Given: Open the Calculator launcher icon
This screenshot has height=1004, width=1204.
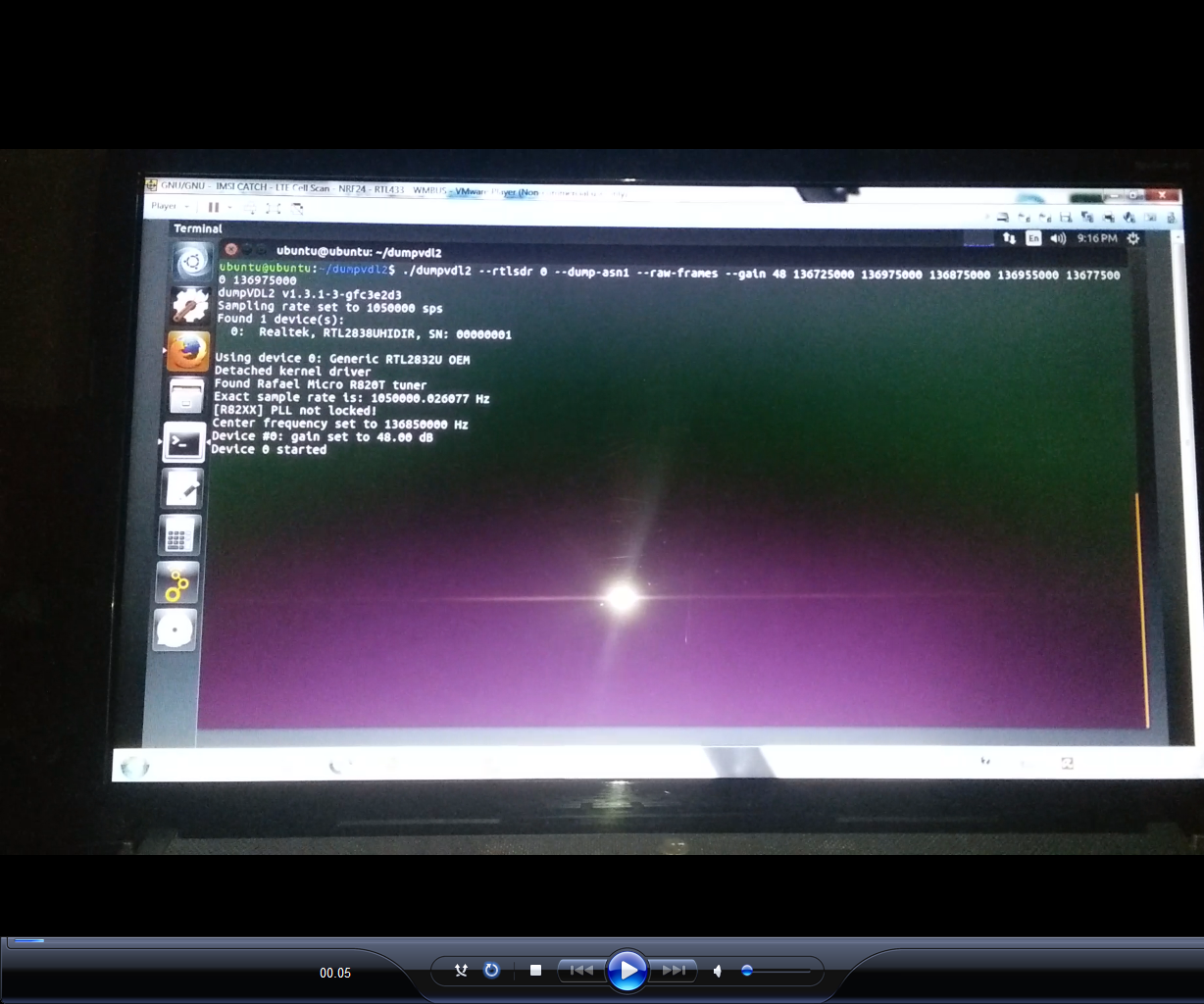Looking at the screenshot, I should coord(179,535).
